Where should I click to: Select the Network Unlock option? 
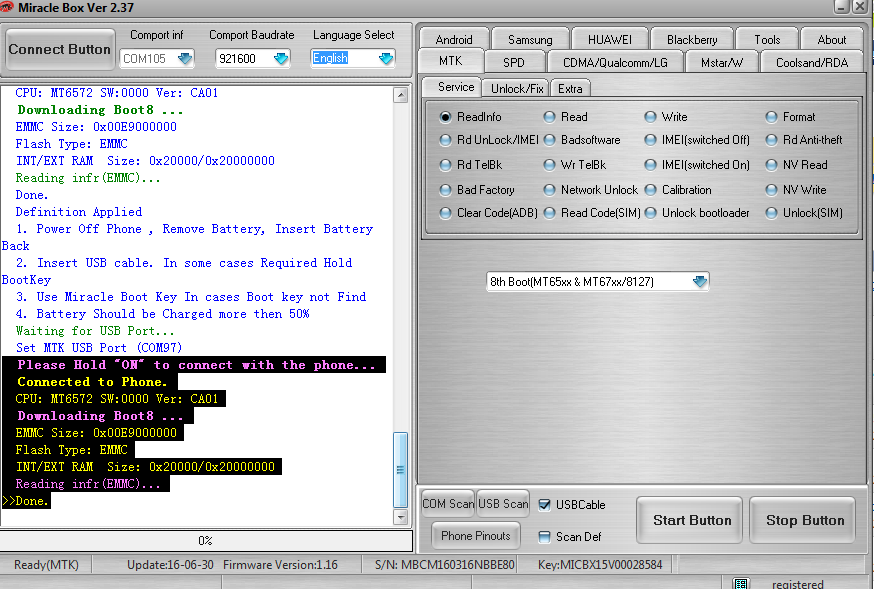click(549, 190)
